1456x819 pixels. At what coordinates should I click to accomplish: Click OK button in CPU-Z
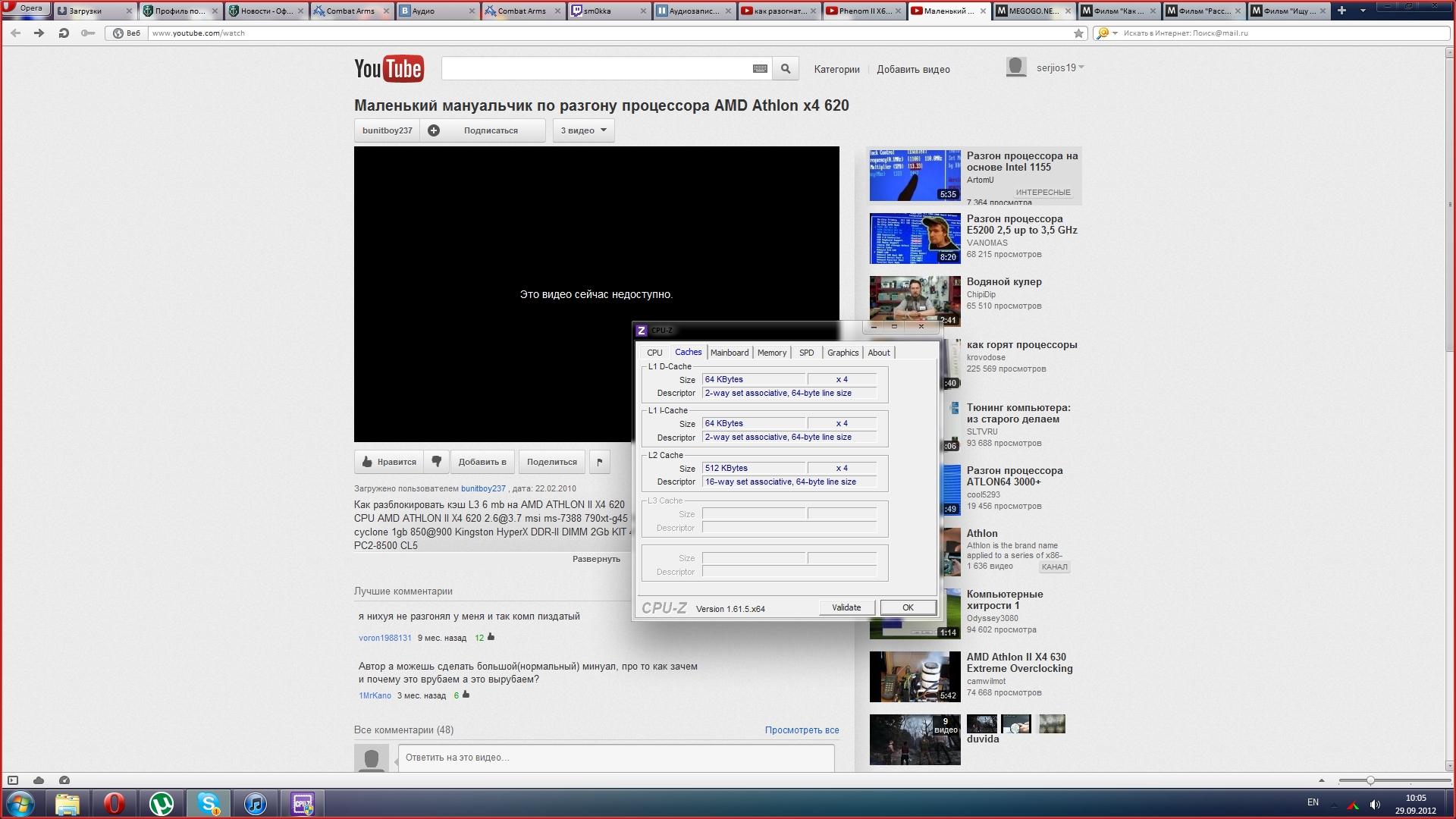908,607
